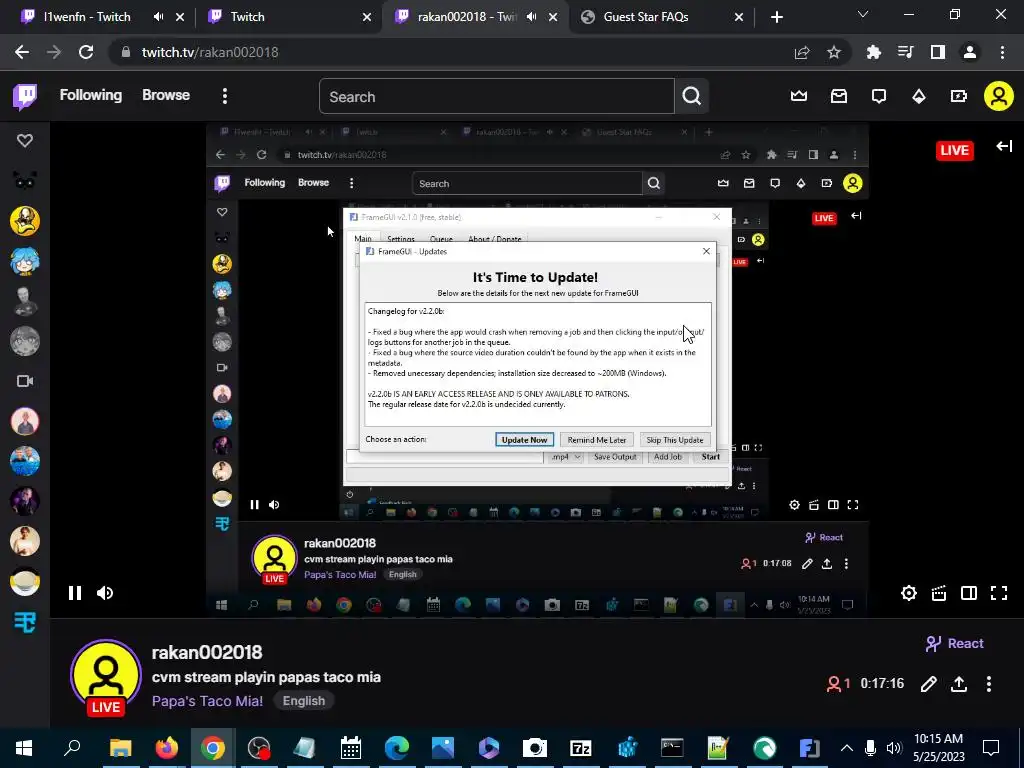Mute the main player volume
The width and height of the screenshot is (1024, 768).
[x=105, y=593]
